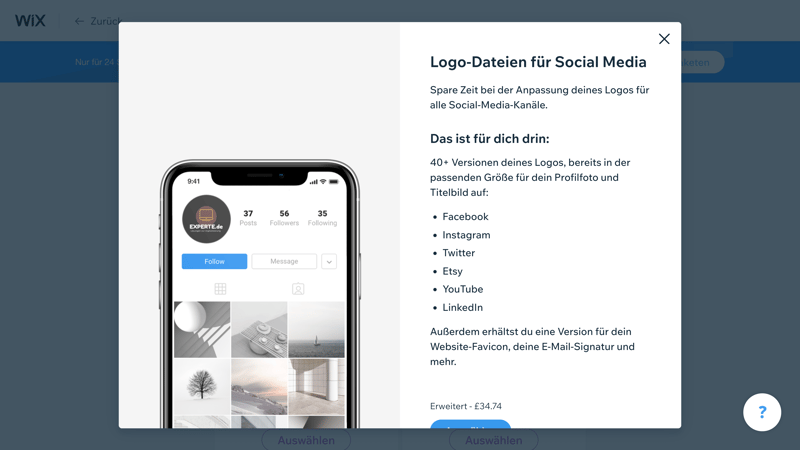
Task: Click the right Auswählen button
Action: coord(493,440)
